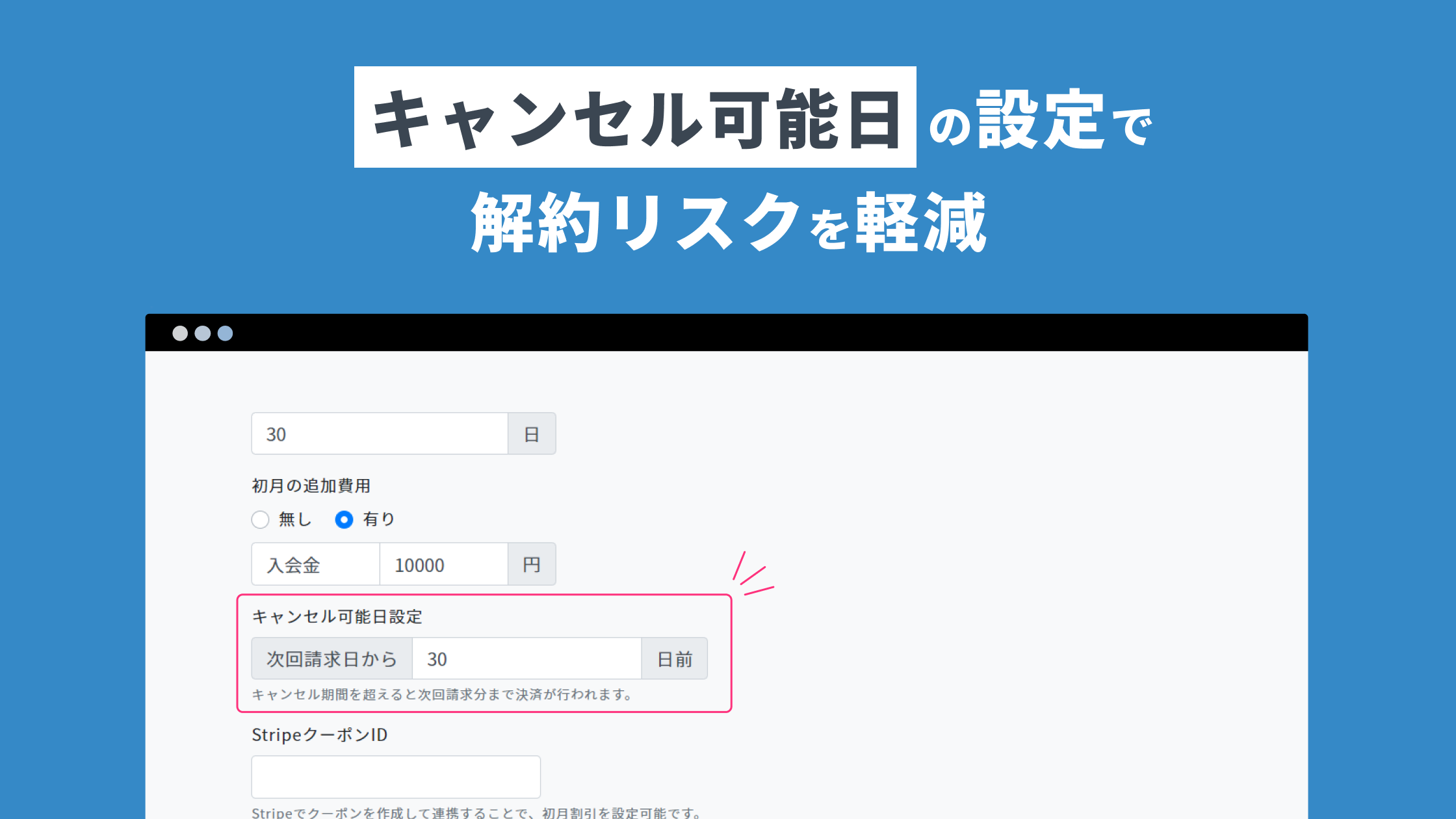Click the 円 currency unit addon
Viewport: 1456px width, 819px height.
click(x=532, y=564)
